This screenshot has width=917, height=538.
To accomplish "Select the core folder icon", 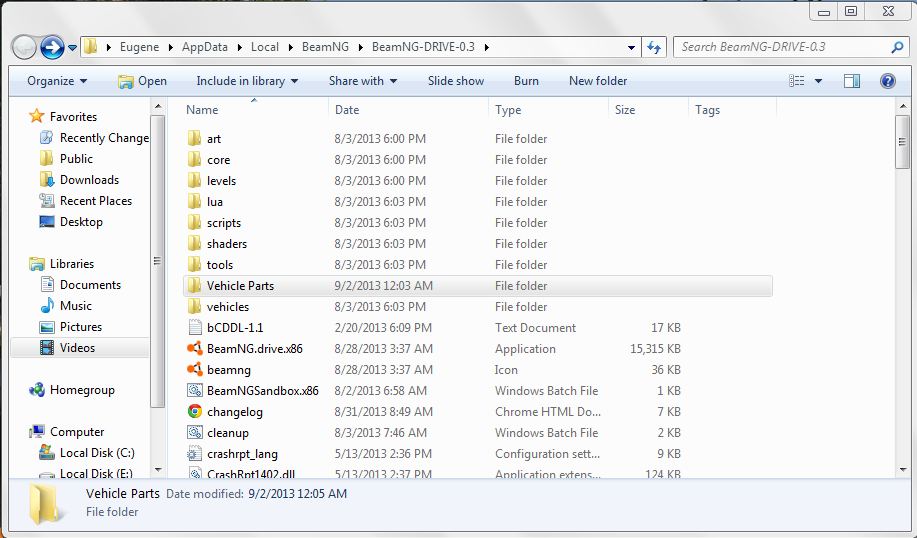I will click(x=195, y=160).
